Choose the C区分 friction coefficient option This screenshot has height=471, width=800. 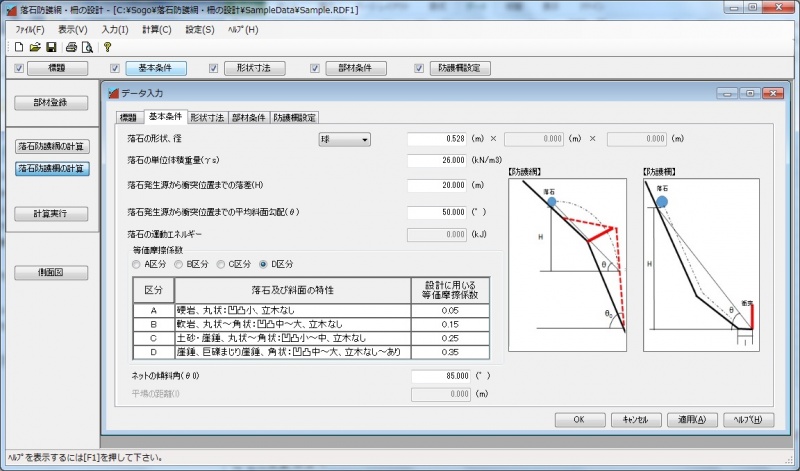[x=221, y=264]
